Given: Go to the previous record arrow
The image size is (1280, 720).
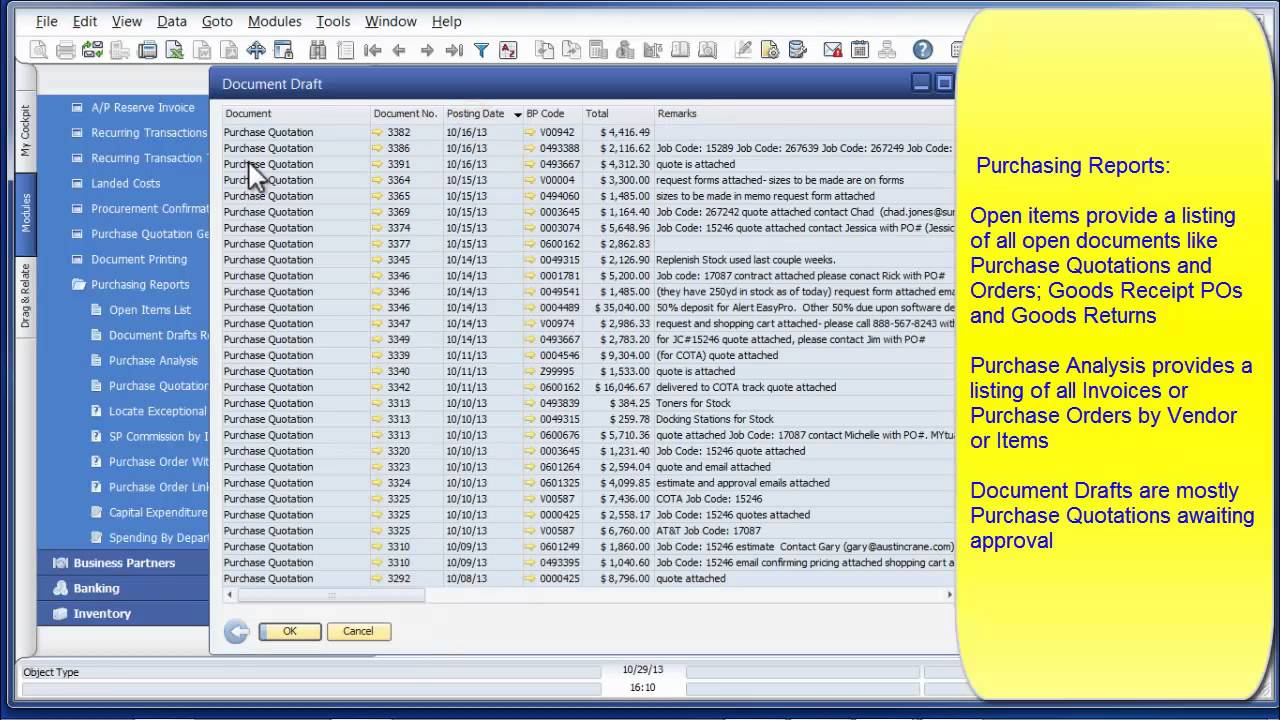Looking at the screenshot, I should click(x=399, y=50).
